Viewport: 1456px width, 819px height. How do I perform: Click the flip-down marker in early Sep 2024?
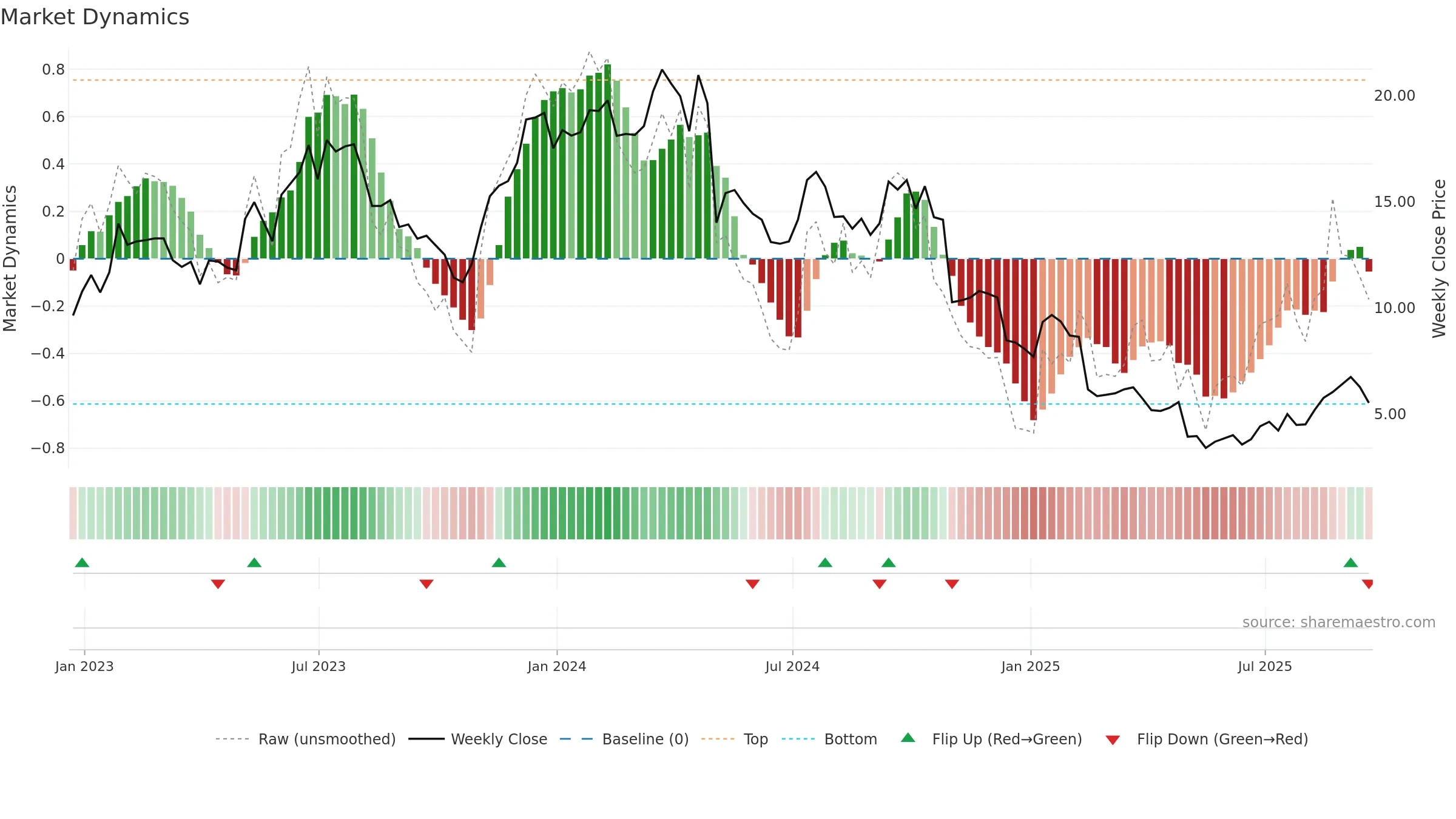[880, 584]
